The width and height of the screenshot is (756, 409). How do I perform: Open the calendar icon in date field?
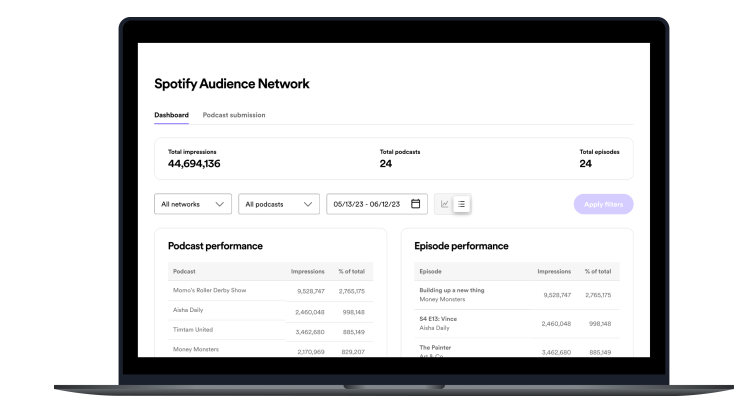(x=416, y=204)
